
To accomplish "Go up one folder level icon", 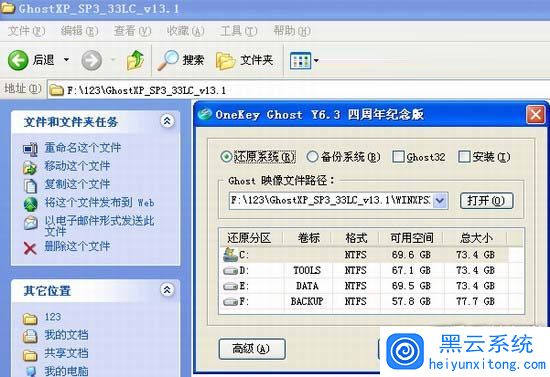I will (135, 60).
